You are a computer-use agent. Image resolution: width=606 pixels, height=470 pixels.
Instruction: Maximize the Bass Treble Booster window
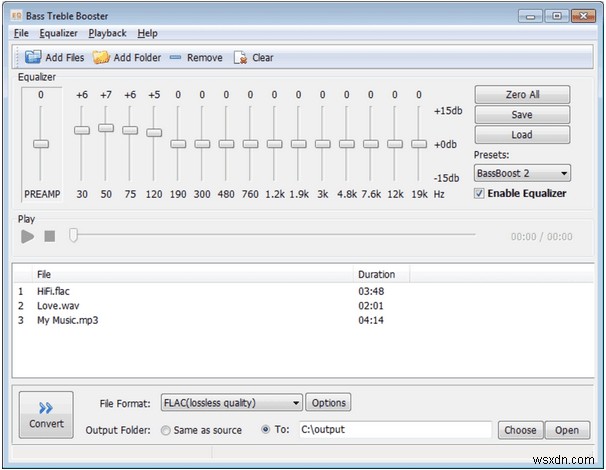557,16
